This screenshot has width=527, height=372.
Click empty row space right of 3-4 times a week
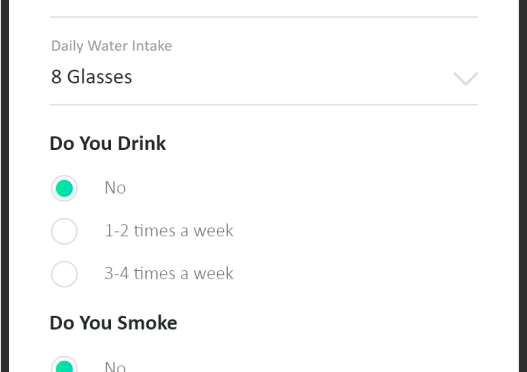[356, 274]
